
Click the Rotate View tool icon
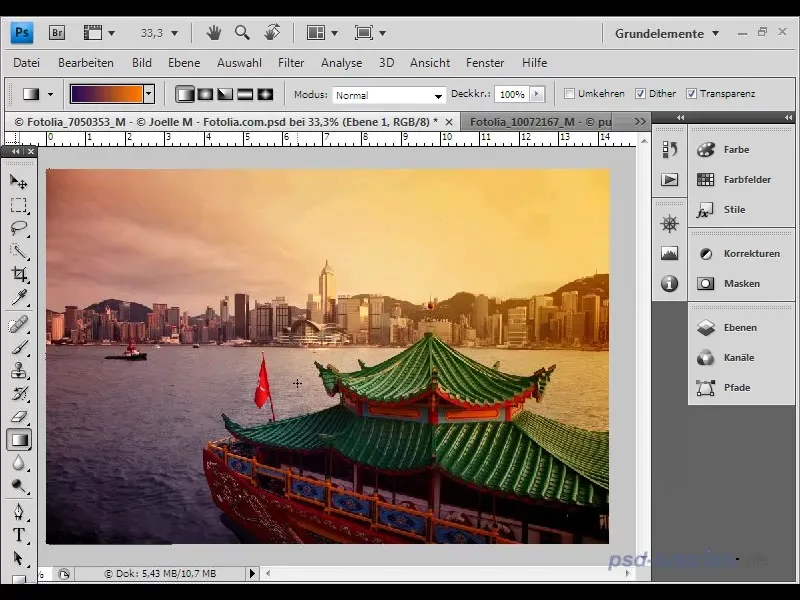(x=272, y=33)
